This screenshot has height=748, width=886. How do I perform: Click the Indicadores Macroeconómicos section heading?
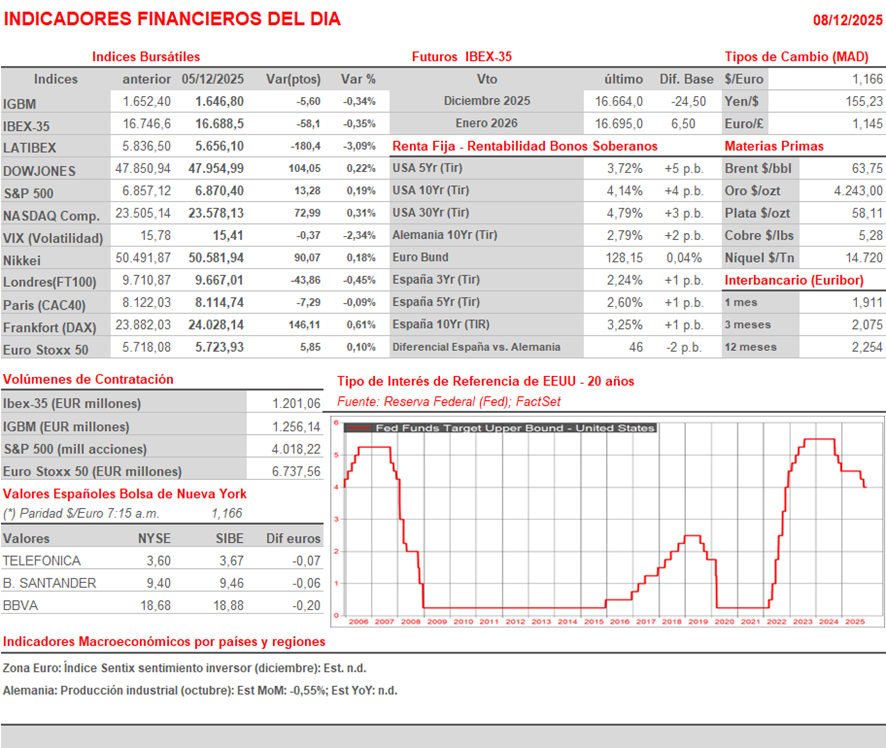click(x=164, y=641)
